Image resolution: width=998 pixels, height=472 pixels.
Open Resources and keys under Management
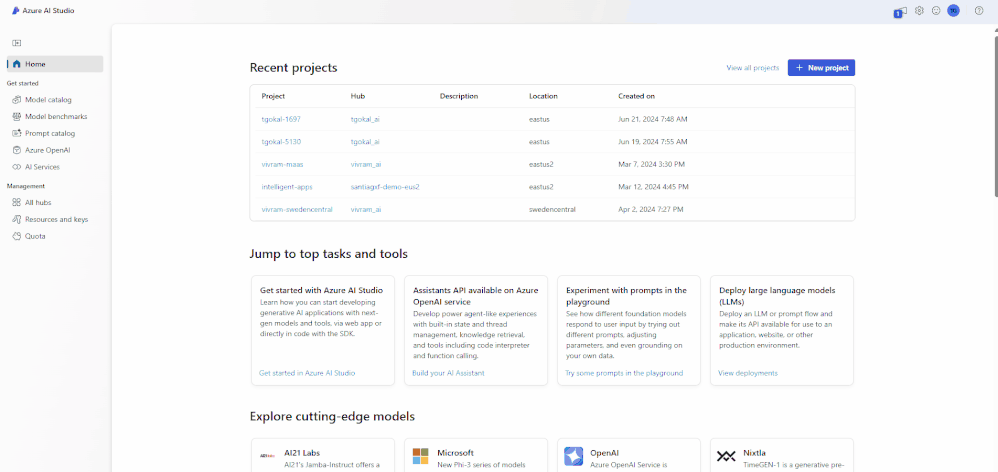(x=55, y=219)
